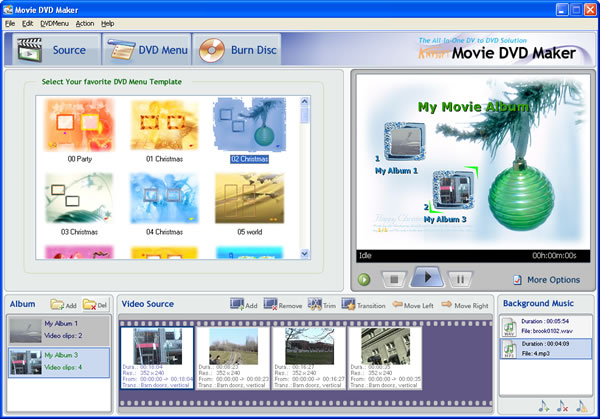Viewport: 600px width, 419px height.
Task: Move the clip right
Action: tap(465, 305)
